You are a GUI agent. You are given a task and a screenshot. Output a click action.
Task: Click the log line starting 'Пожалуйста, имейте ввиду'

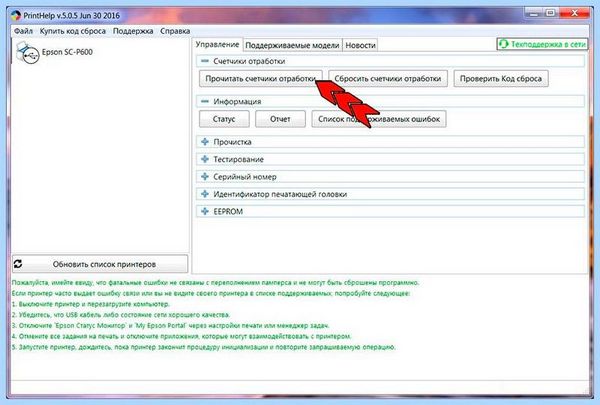(x=215, y=283)
